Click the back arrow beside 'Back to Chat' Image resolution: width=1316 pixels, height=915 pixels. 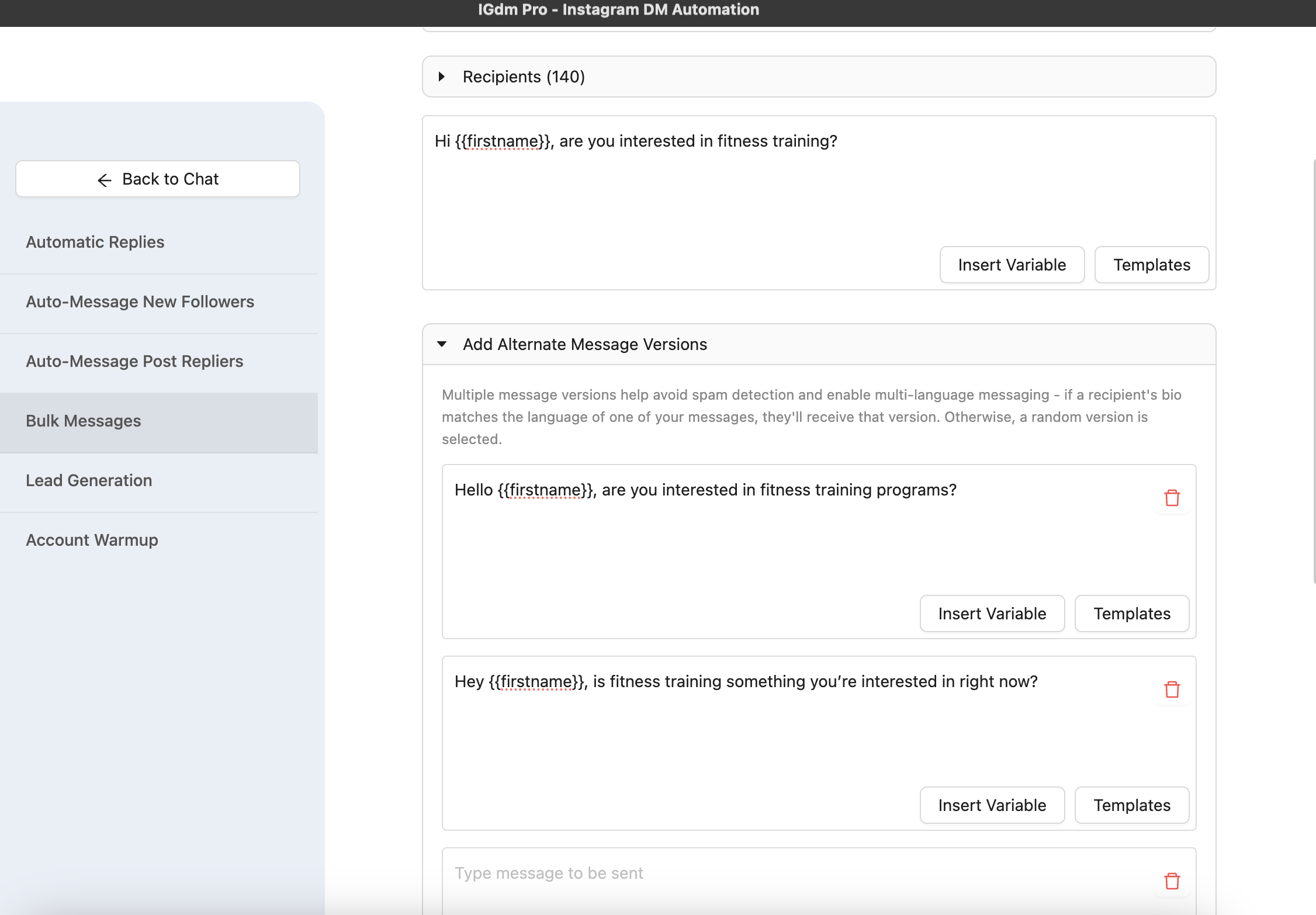pos(104,179)
